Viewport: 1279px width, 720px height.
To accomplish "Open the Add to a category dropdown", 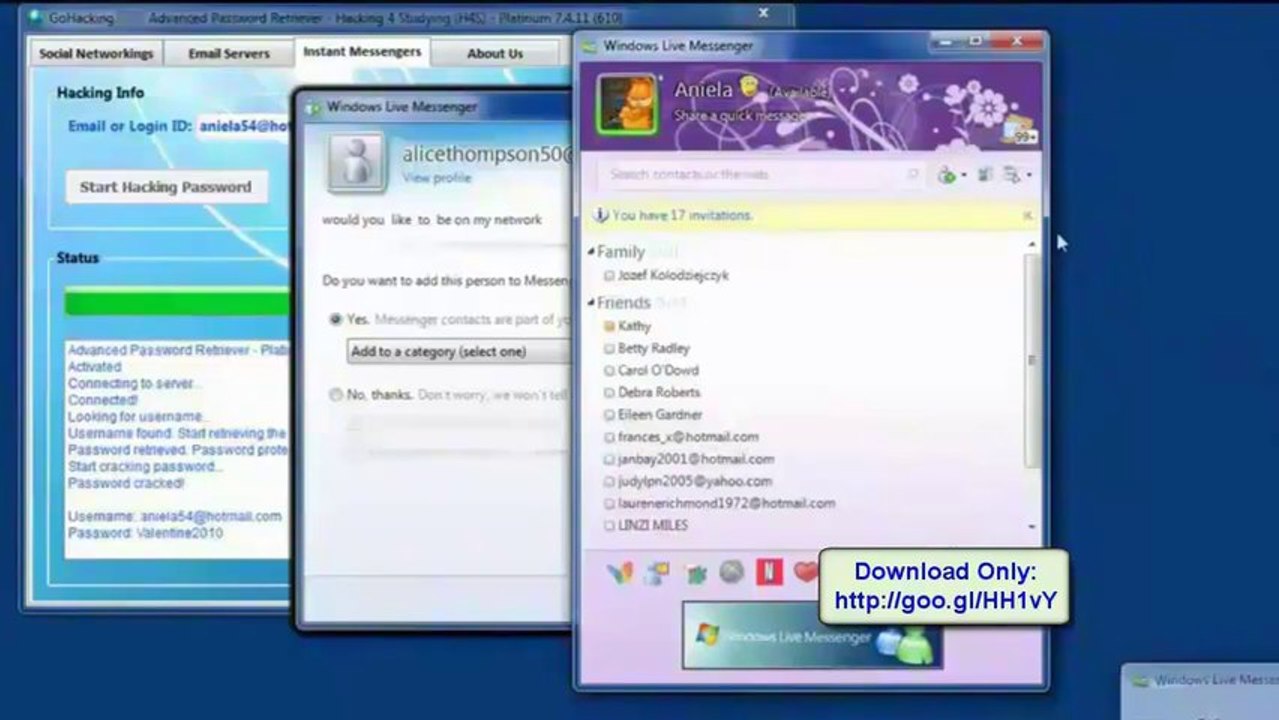I will pyautogui.click(x=458, y=352).
